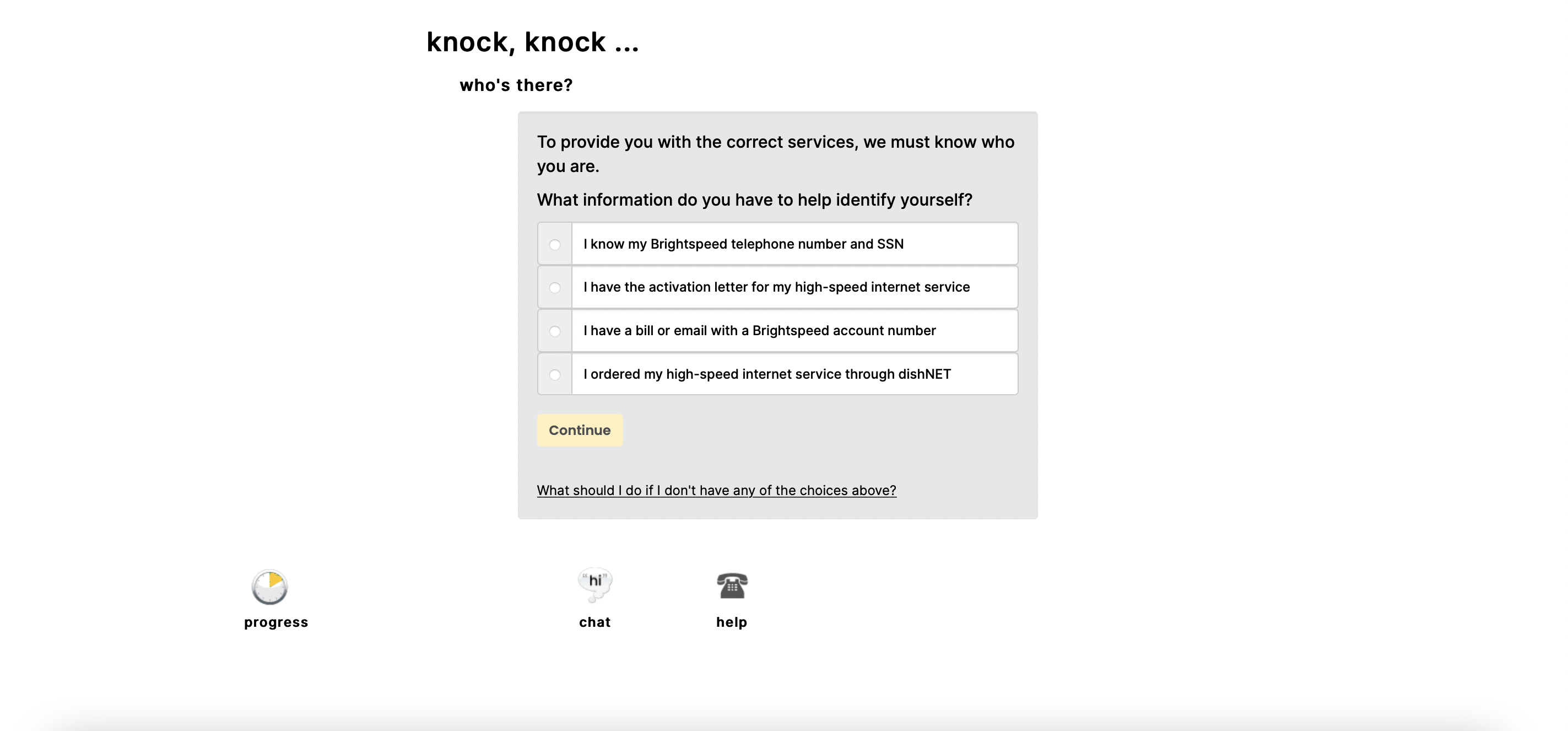Click the telephone help icon
Viewport: 1568px width, 731px height.
(732, 585)
